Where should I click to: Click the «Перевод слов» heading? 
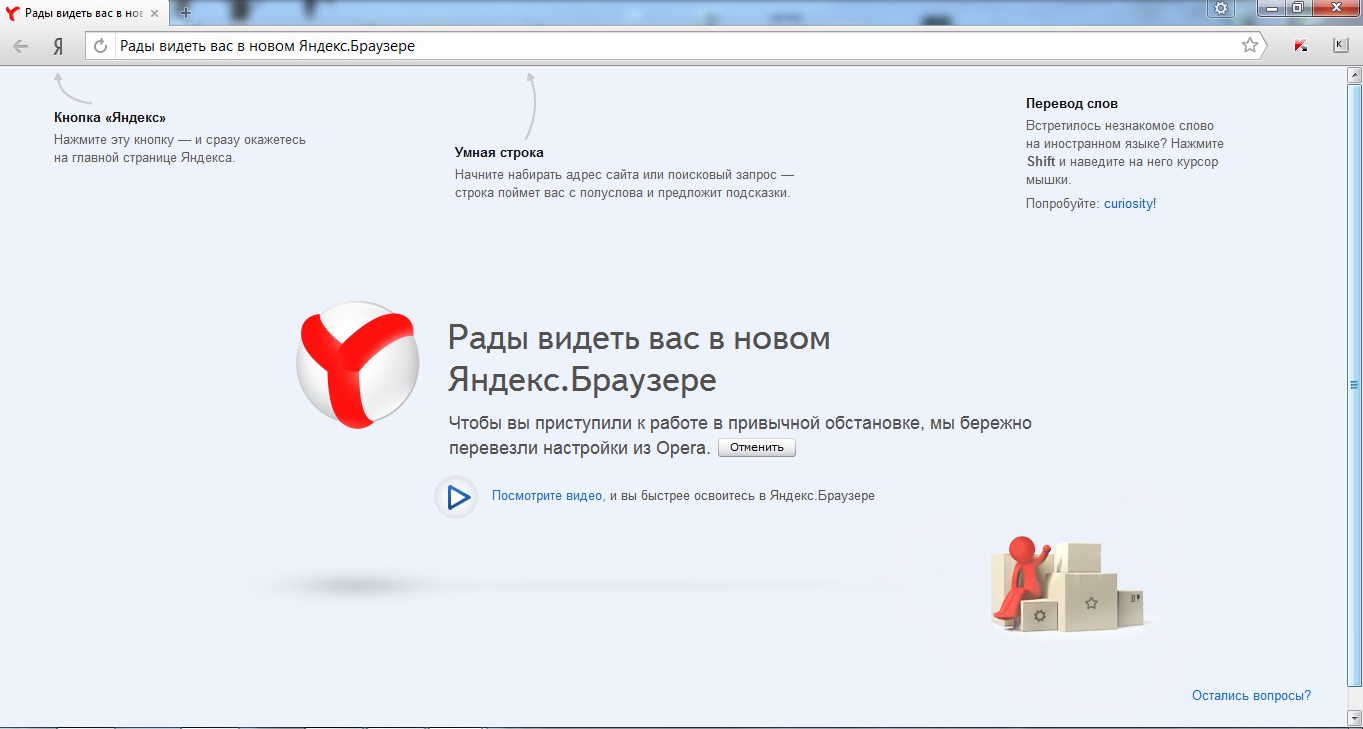[x=1072, y=103]
